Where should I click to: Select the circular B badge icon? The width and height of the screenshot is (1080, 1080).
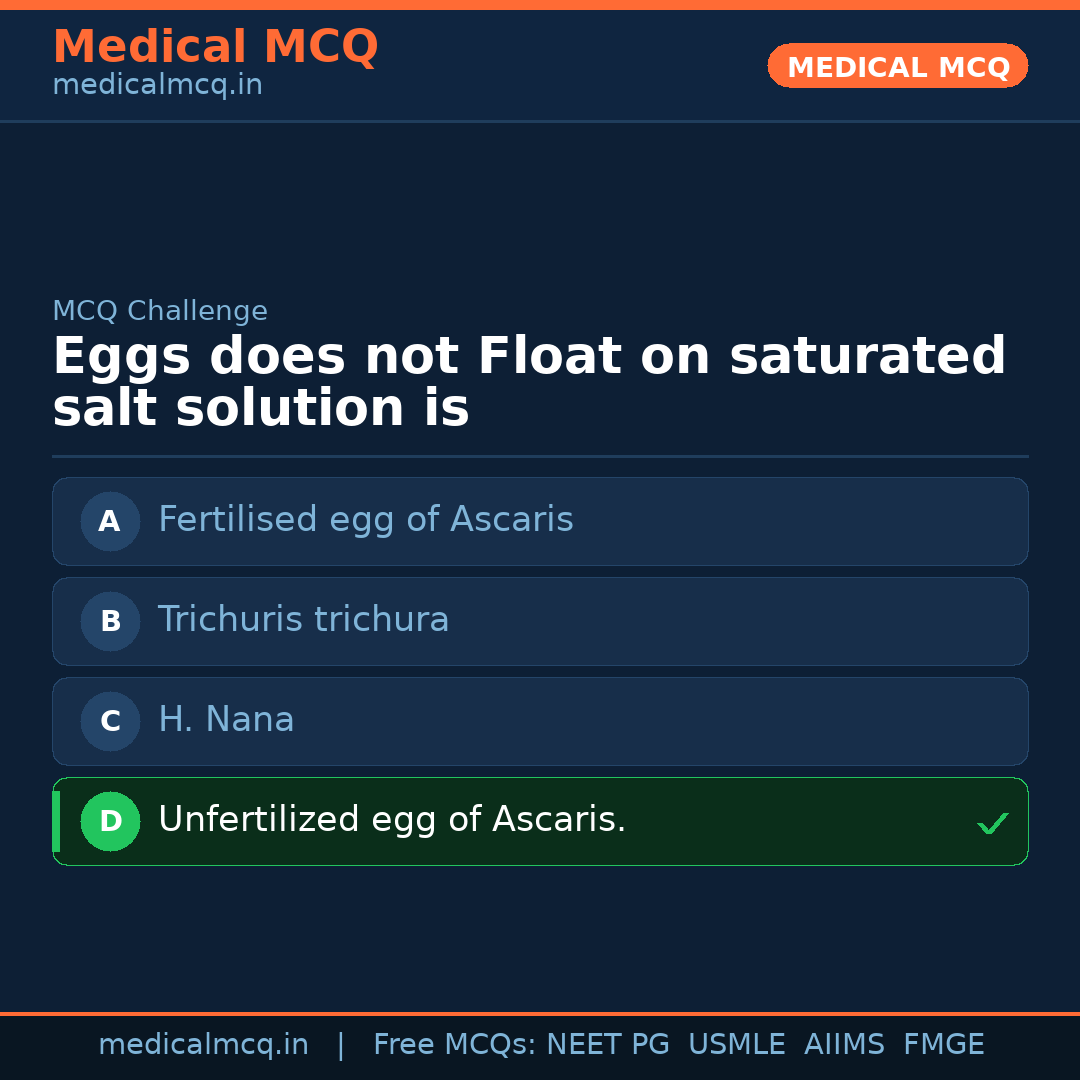pyautogui.click(x=110, y=621)
